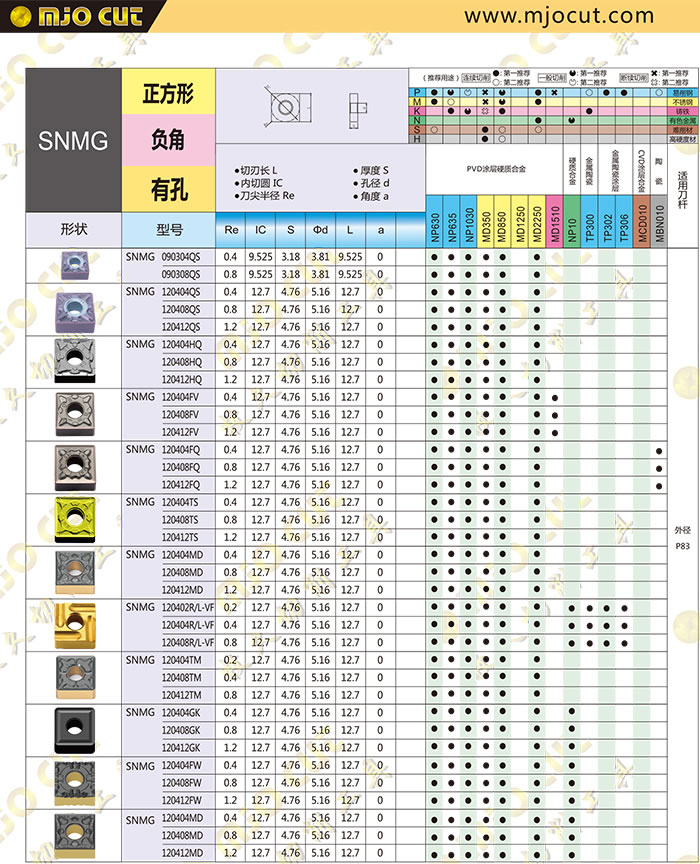This screenshot has height=864, width=700.
Task: Click the square insert top-view dimension diagram
Action: (x=288, y=107)
